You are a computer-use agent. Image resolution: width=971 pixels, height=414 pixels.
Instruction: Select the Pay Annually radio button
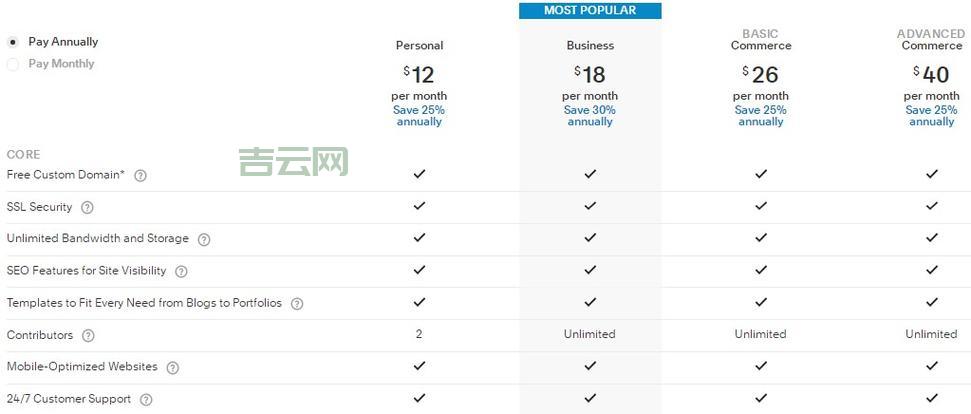coord(13,42)
